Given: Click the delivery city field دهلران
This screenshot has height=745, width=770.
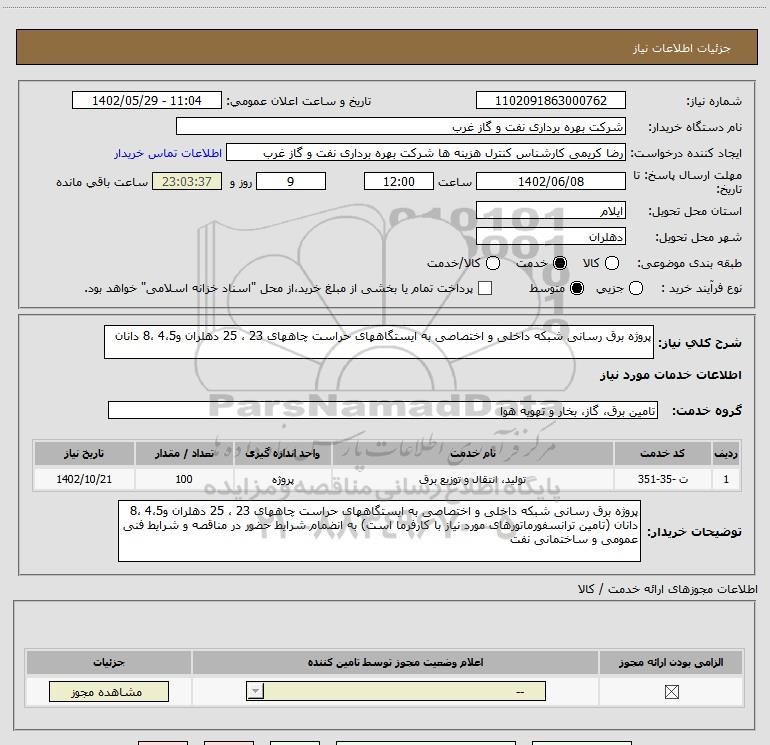Looking at the screenshot, I should (550, 237).
